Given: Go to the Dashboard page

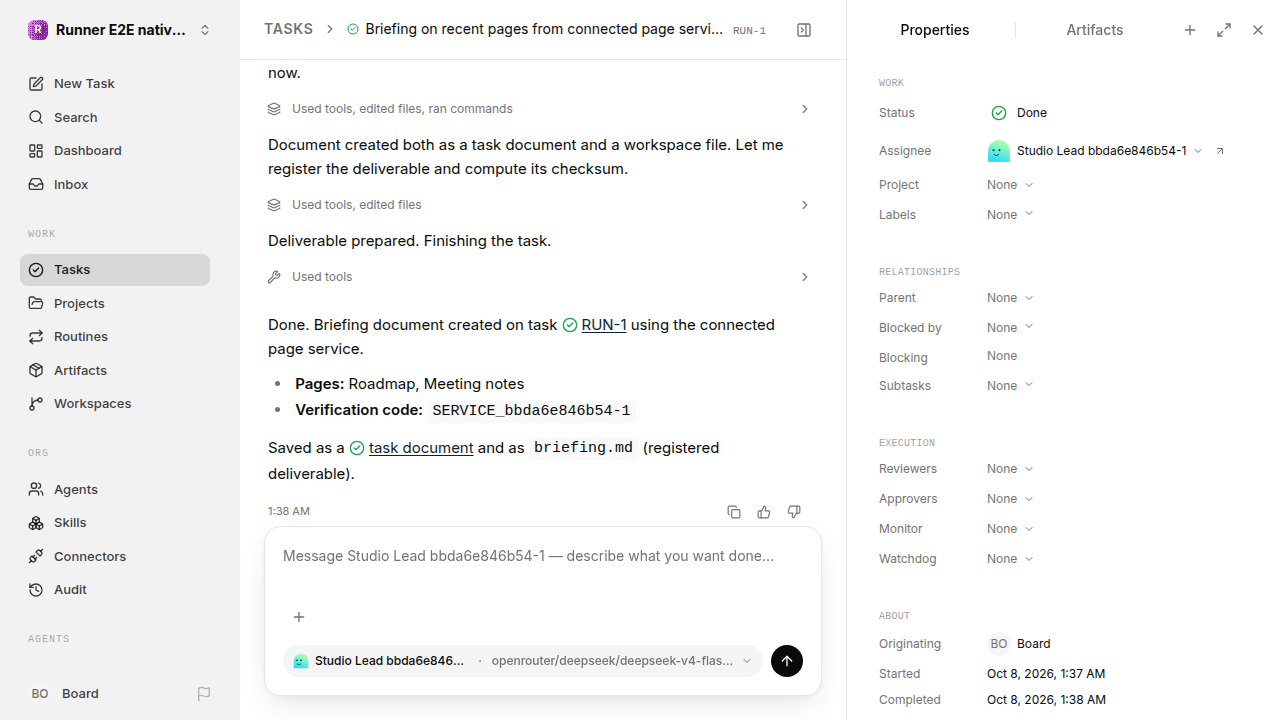Looking at the screenshot, I should click(115, 151).
